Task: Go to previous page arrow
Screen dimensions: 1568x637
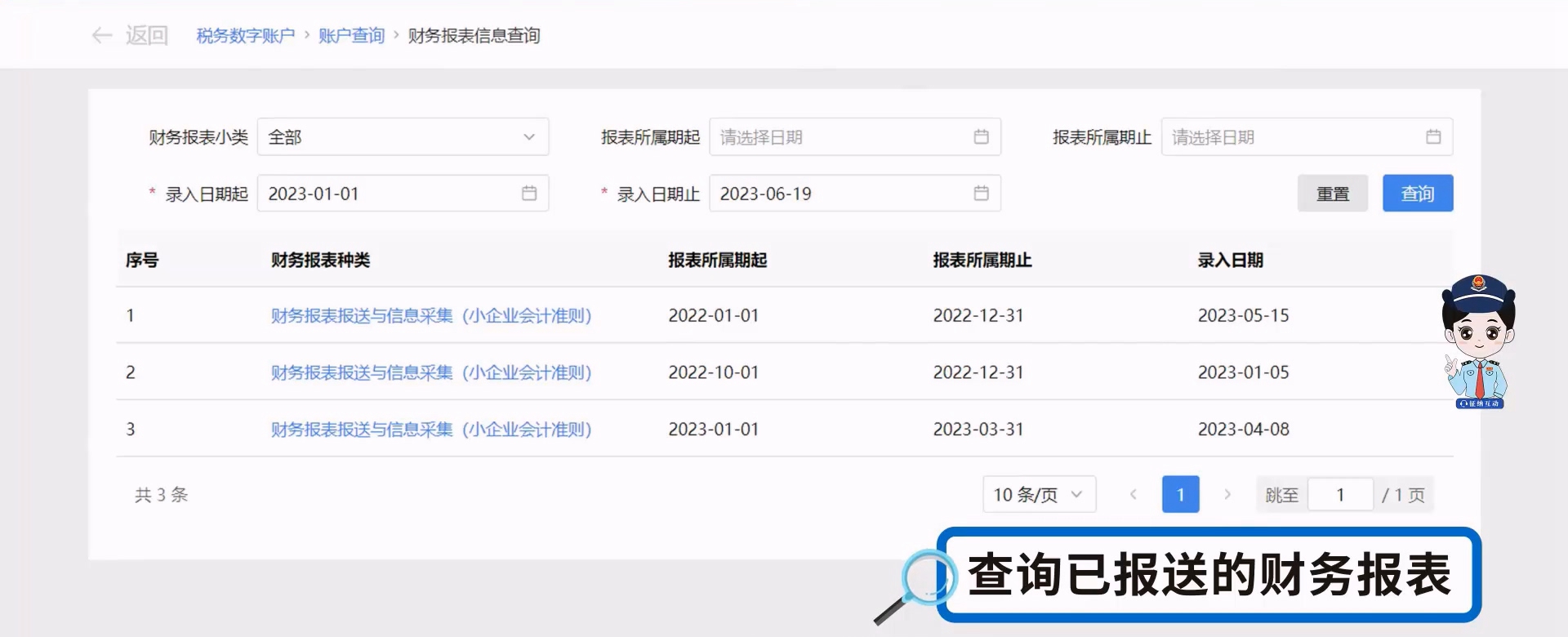Action: [x=1133, y=494]
